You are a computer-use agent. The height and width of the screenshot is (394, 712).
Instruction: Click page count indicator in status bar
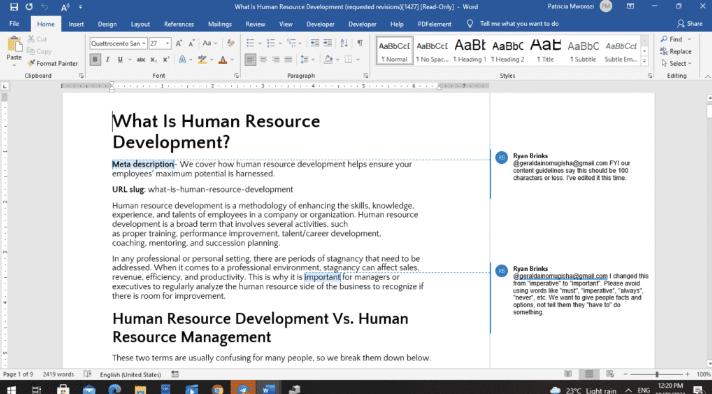tap(18, 374)
